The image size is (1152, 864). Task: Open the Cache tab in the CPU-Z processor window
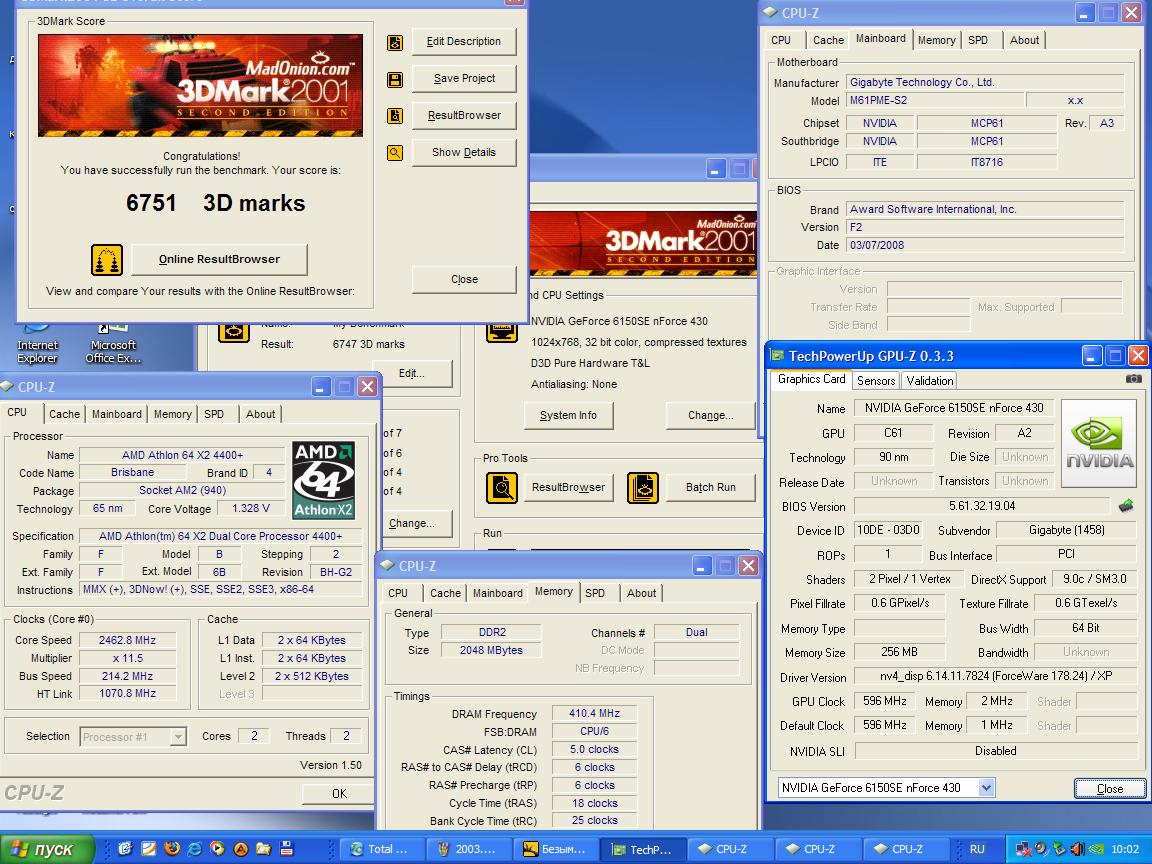(64, 414)
